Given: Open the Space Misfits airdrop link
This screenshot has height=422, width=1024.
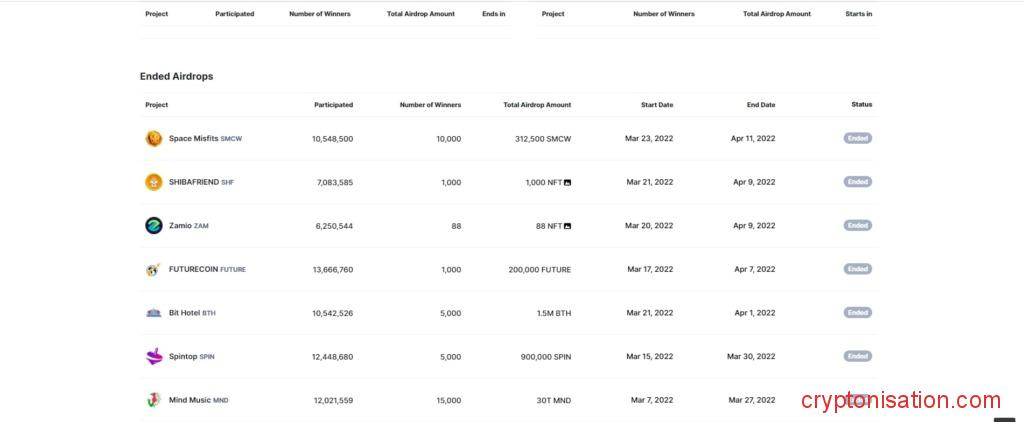Looking at the screenshot, I should [193, 138].
